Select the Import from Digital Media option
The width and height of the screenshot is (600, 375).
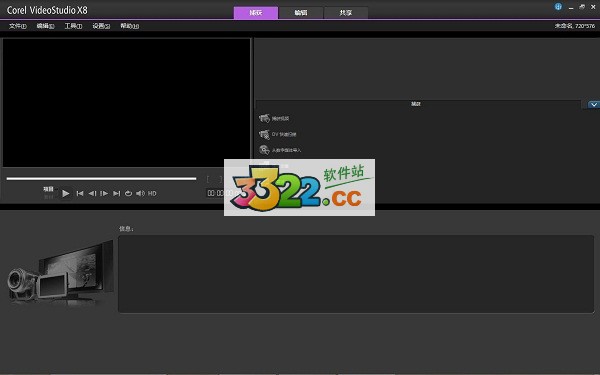280,150
